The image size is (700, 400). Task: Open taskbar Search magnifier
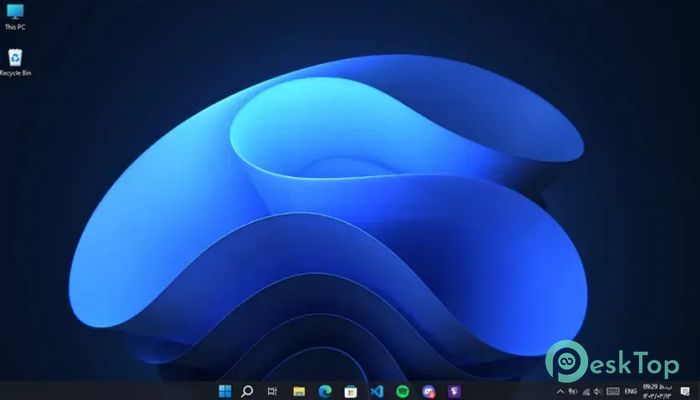[247, 392]
